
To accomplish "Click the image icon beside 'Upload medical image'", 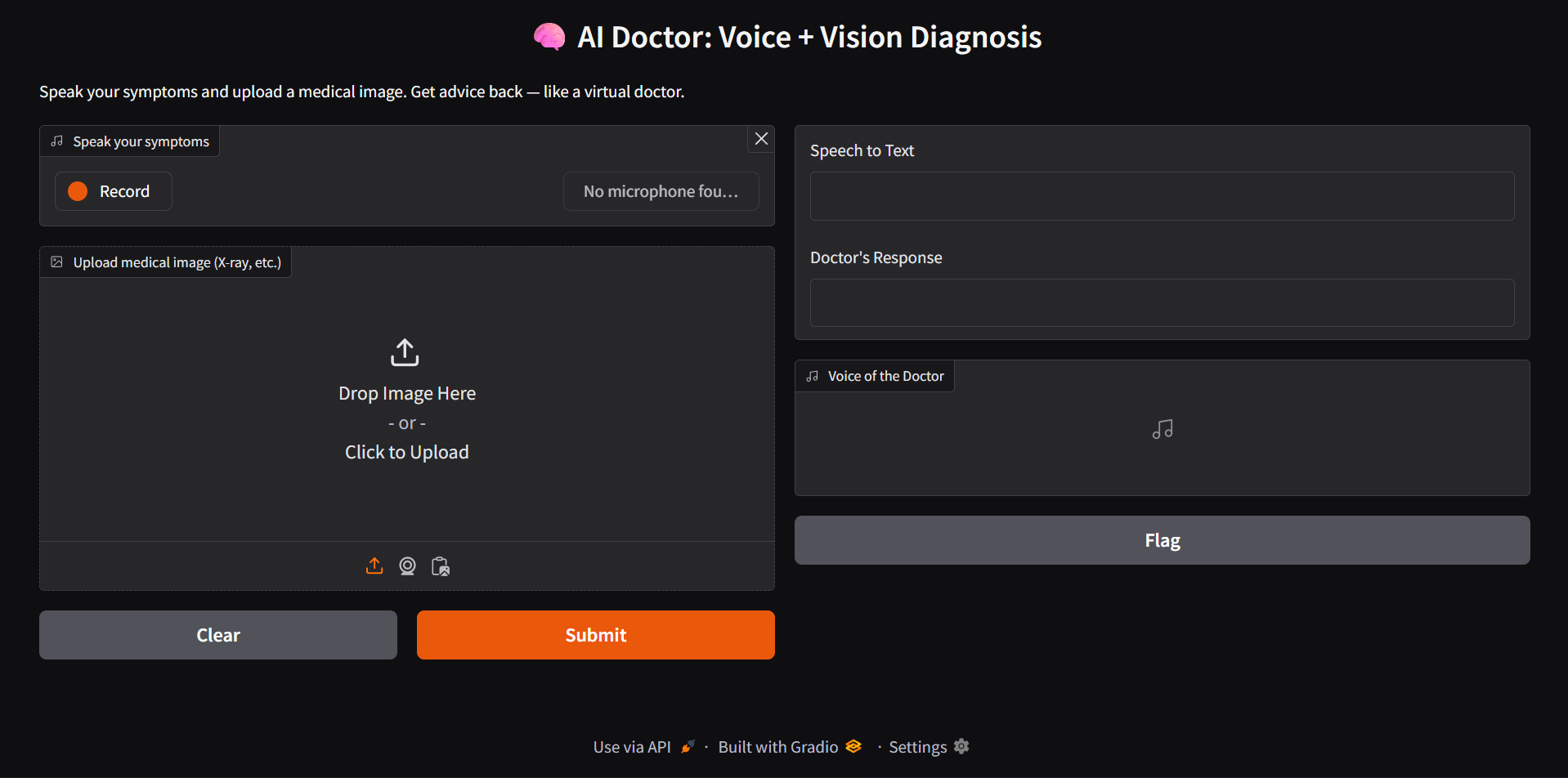I will (57, 262).
